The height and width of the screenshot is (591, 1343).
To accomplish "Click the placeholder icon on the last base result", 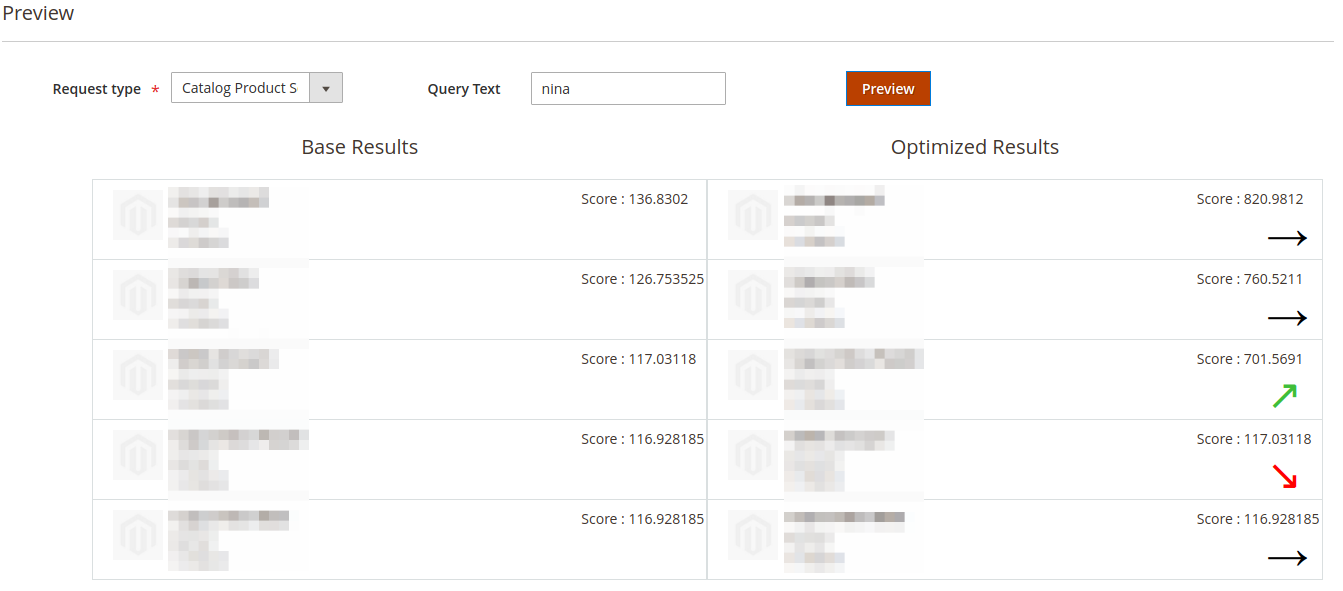I will point(137,535).
